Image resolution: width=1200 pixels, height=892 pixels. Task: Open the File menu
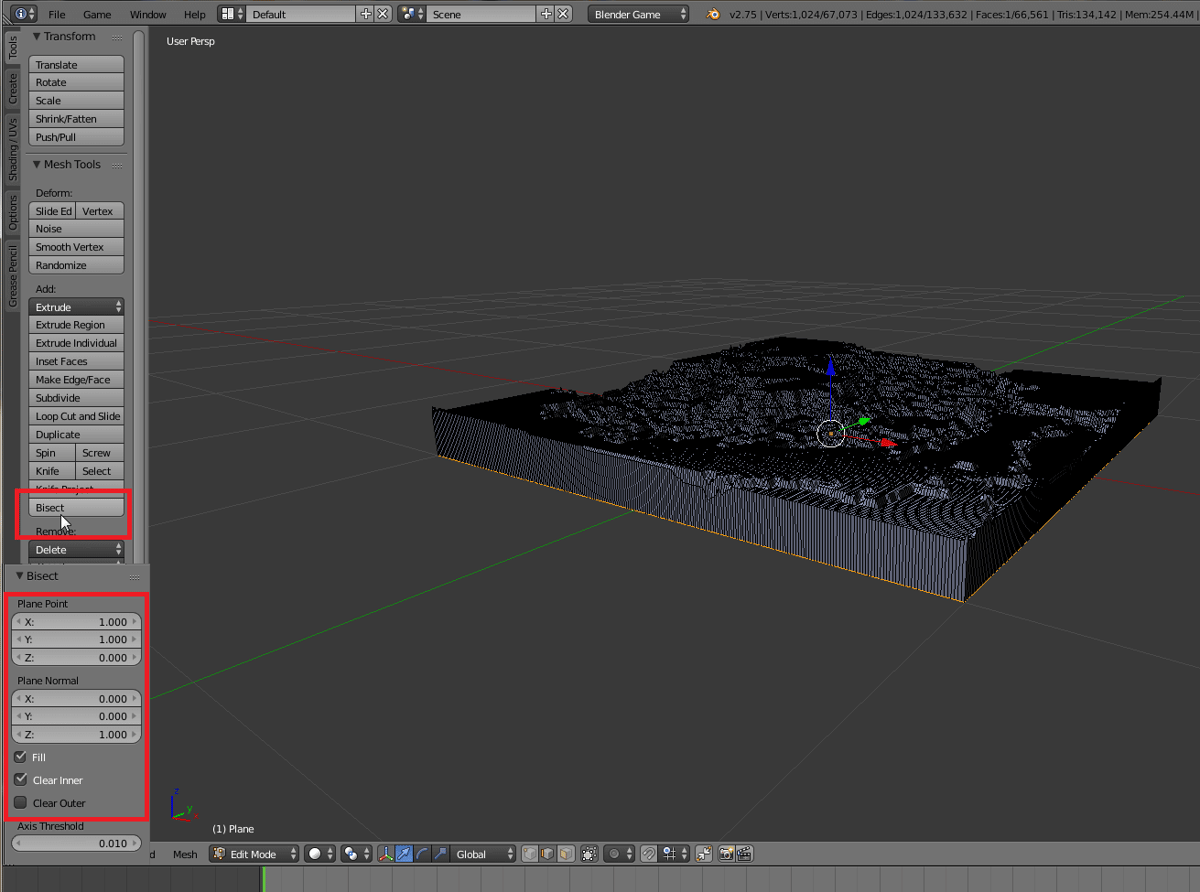click(57, 15)
